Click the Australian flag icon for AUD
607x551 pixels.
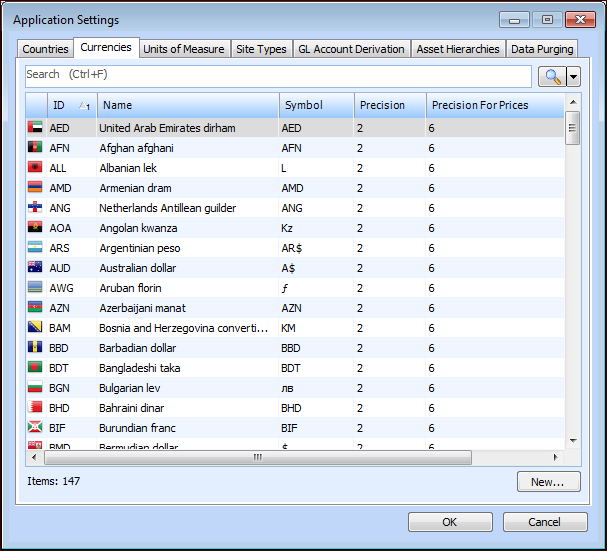pos(35,268)
